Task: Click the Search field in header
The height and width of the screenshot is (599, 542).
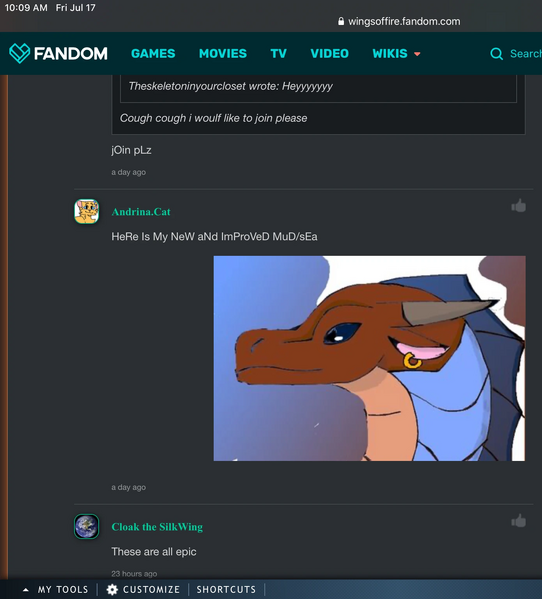Action: coord(526,54)
